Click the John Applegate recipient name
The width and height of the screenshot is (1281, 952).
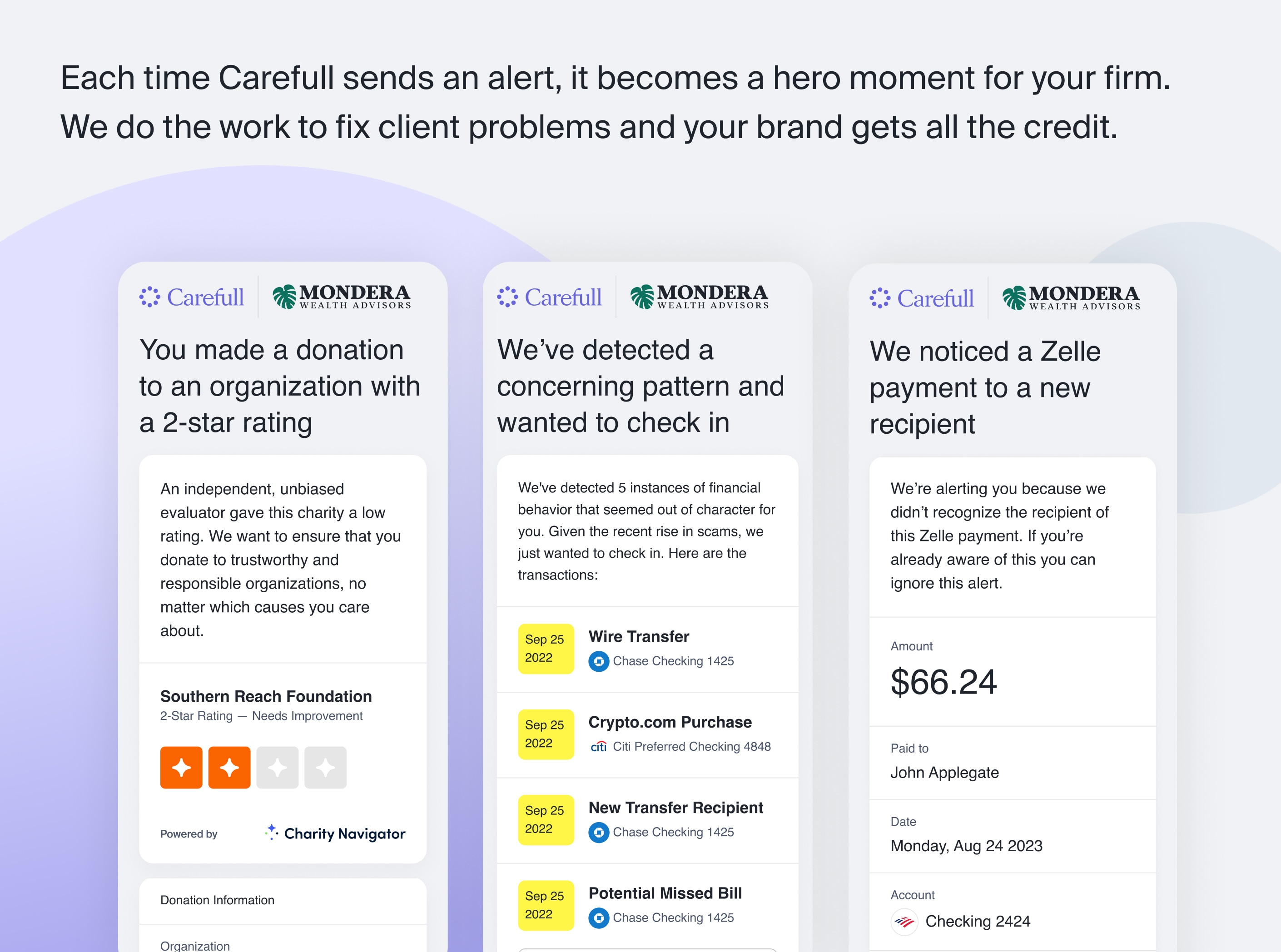(x=944, y=773)
